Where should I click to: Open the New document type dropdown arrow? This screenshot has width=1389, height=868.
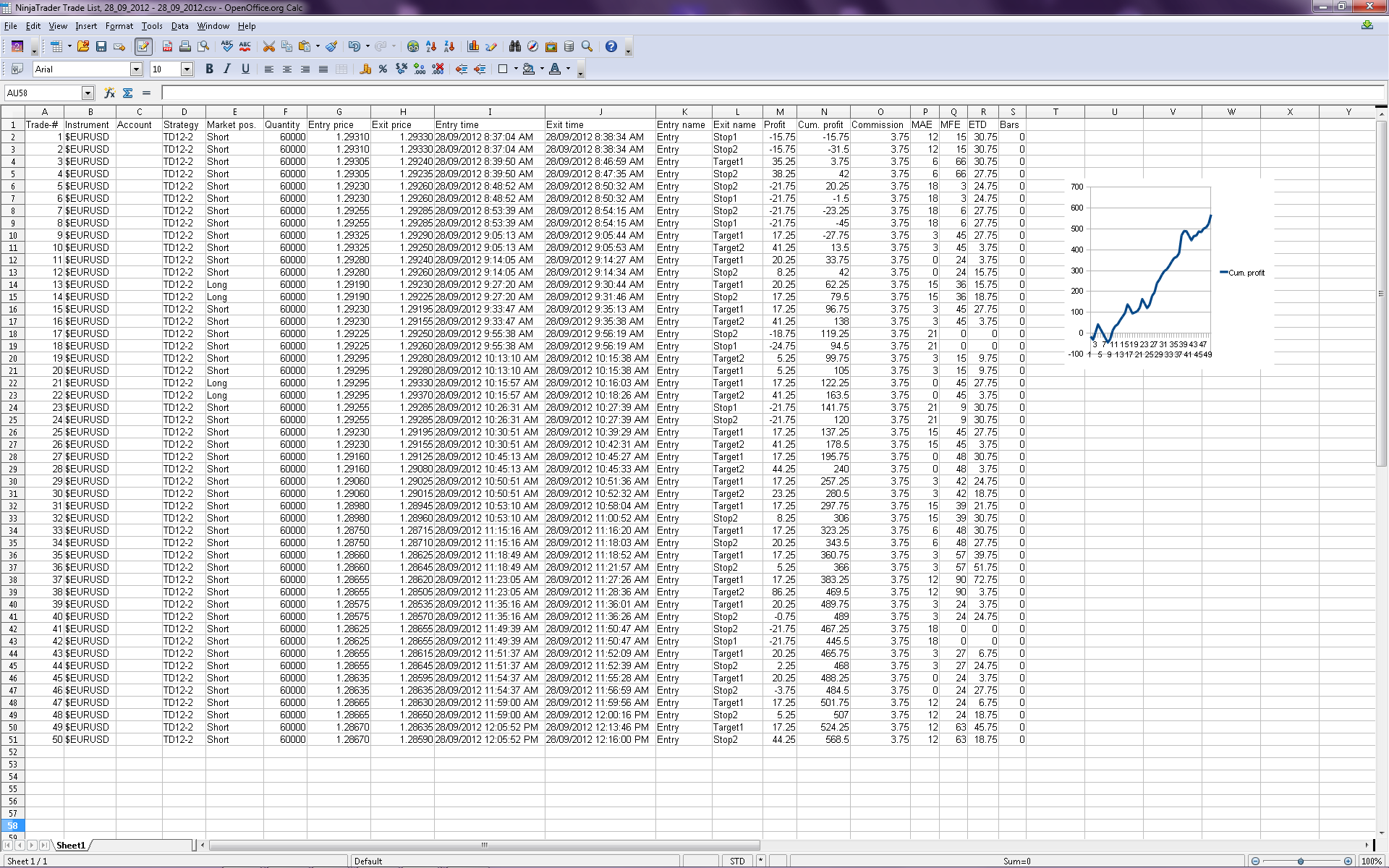pos(69,46)
